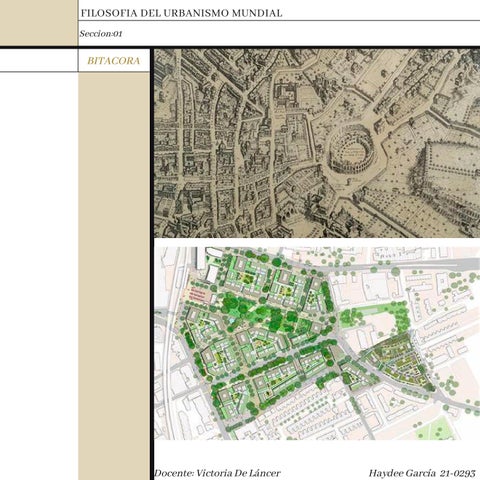Screen dimensions: 480x480
Task: Click the Docente: Victoria De Láncer text
Action: coord(217,473)
